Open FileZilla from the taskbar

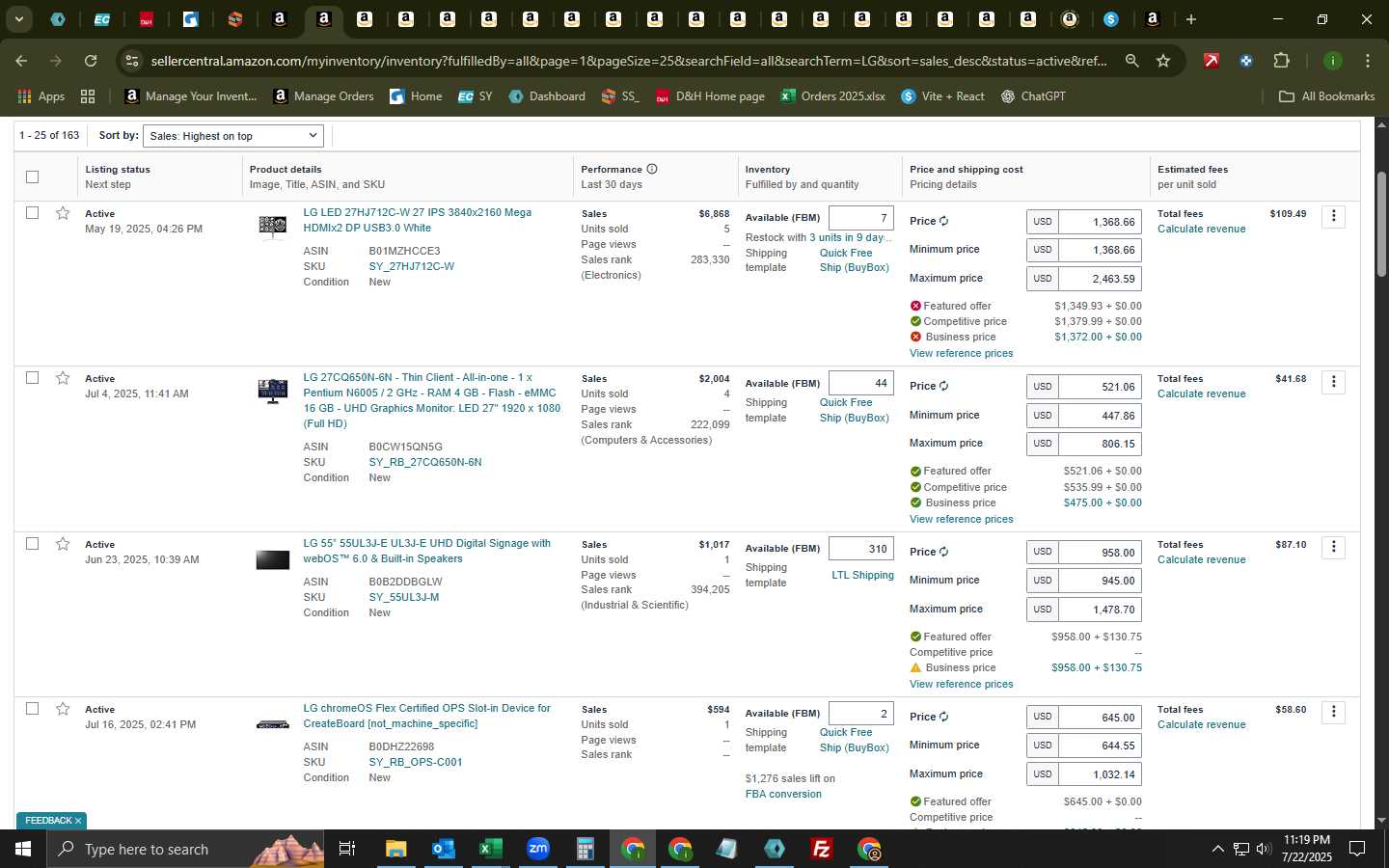(x=822, y=849)
